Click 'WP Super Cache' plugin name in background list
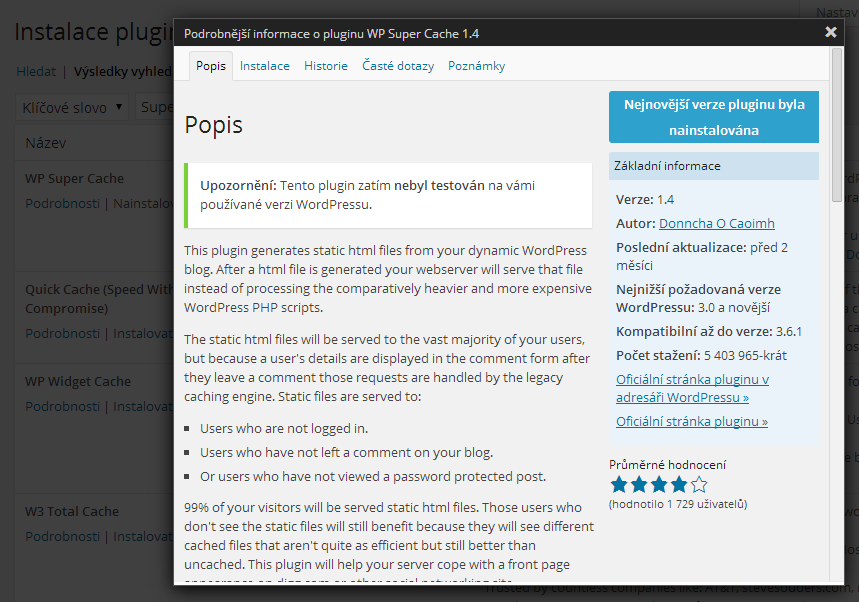This screenshot has width=859, height=602. 75,179
